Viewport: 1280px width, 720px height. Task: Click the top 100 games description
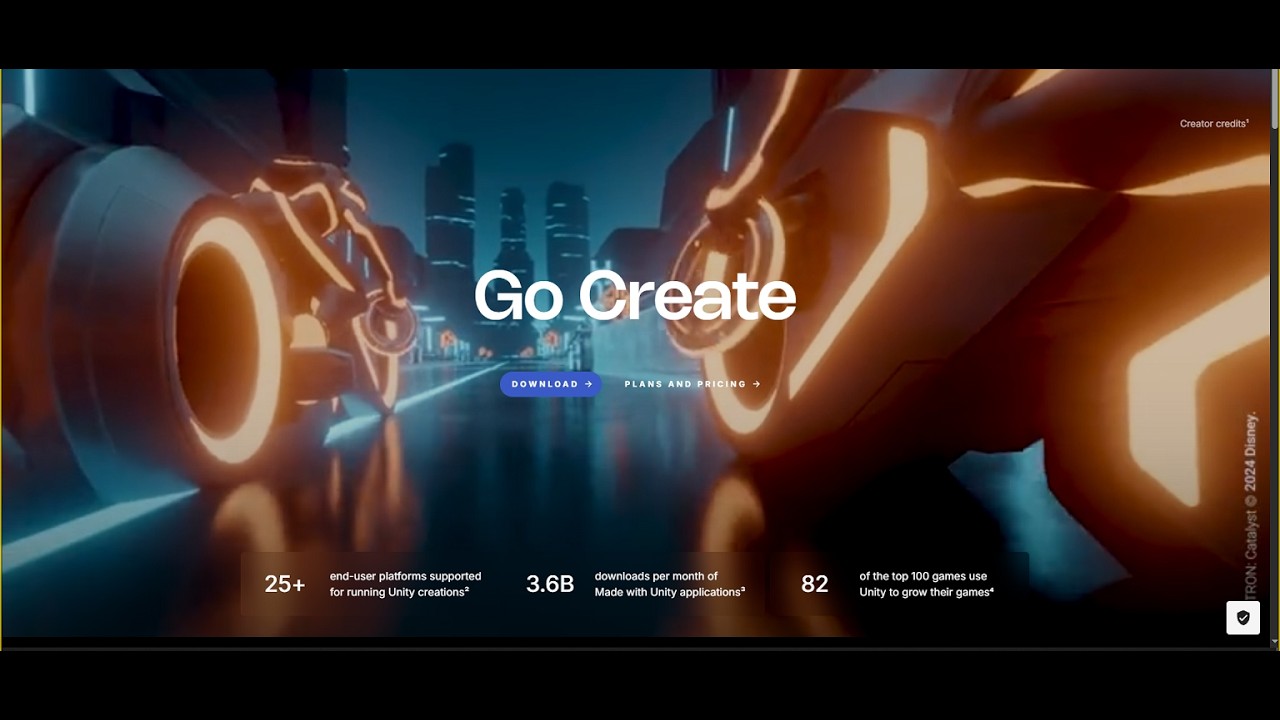[926, 584]
